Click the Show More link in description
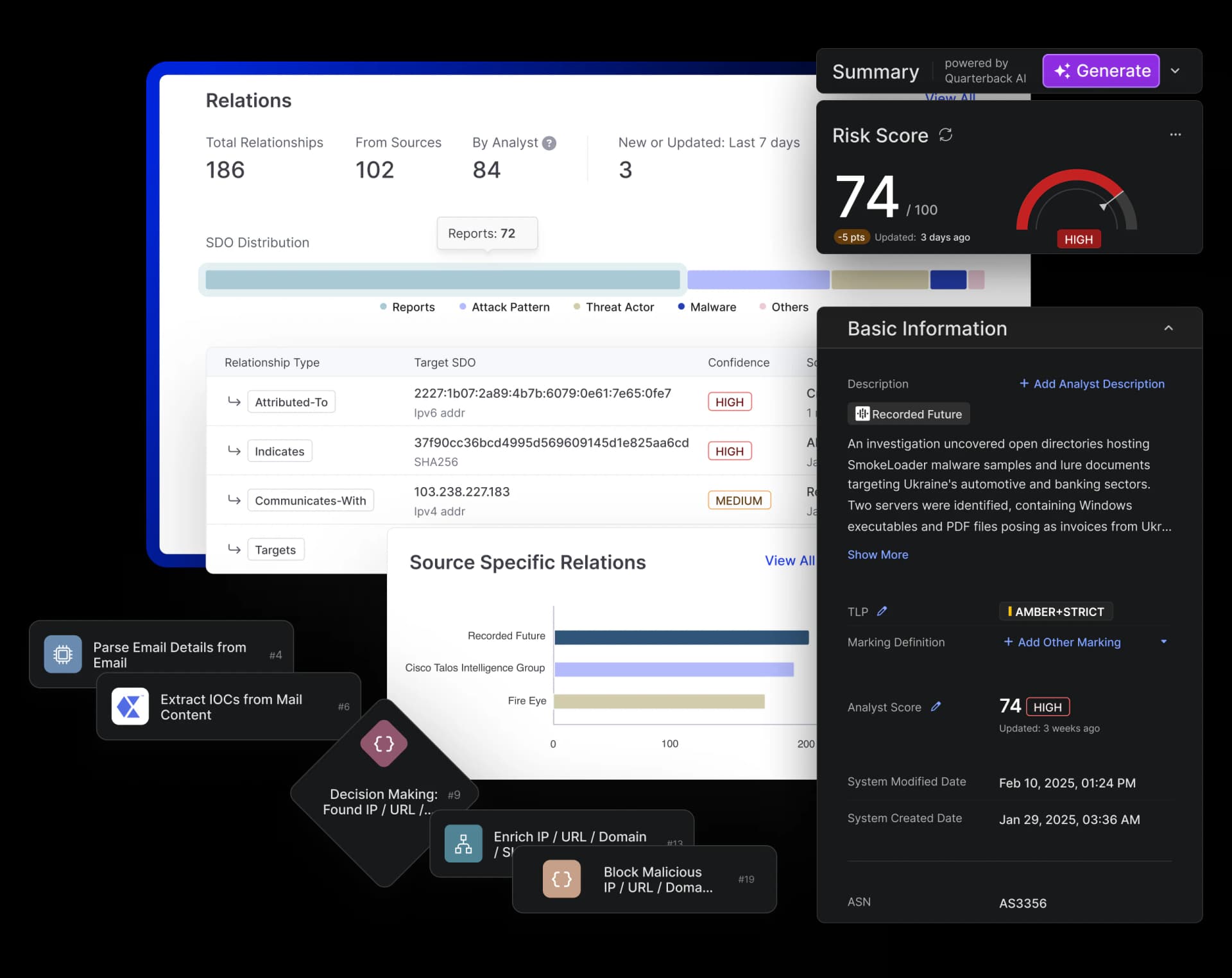This screenshot has width=1232, height=978. click(877, 554)
